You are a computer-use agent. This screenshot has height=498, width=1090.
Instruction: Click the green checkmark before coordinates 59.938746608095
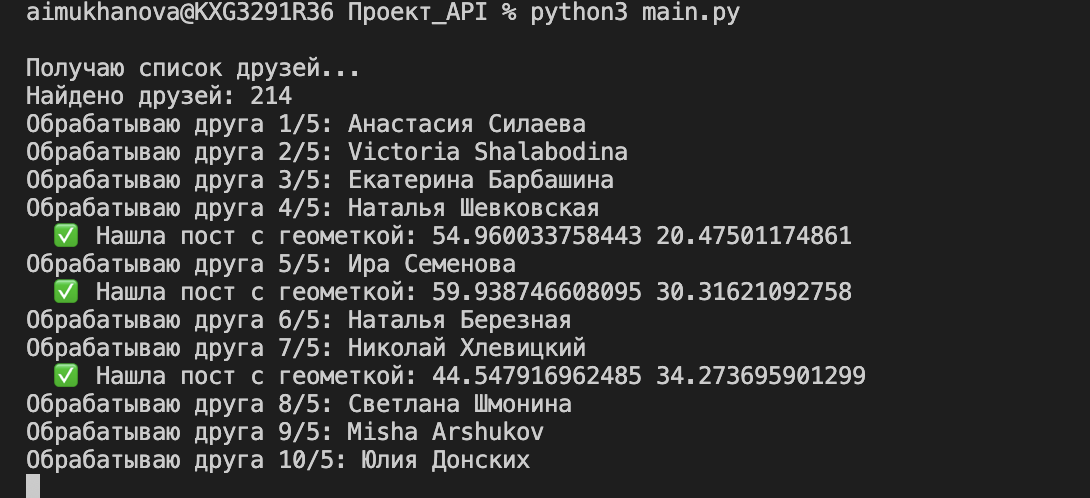point(66,292)
